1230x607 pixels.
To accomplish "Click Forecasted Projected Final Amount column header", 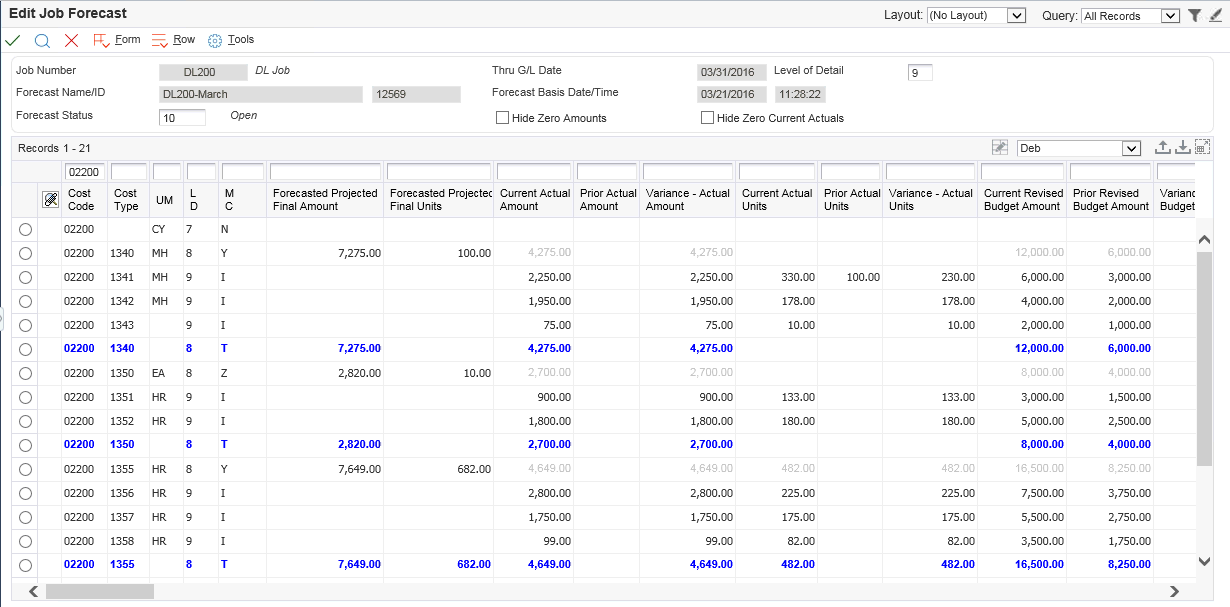I will (325, 200).
